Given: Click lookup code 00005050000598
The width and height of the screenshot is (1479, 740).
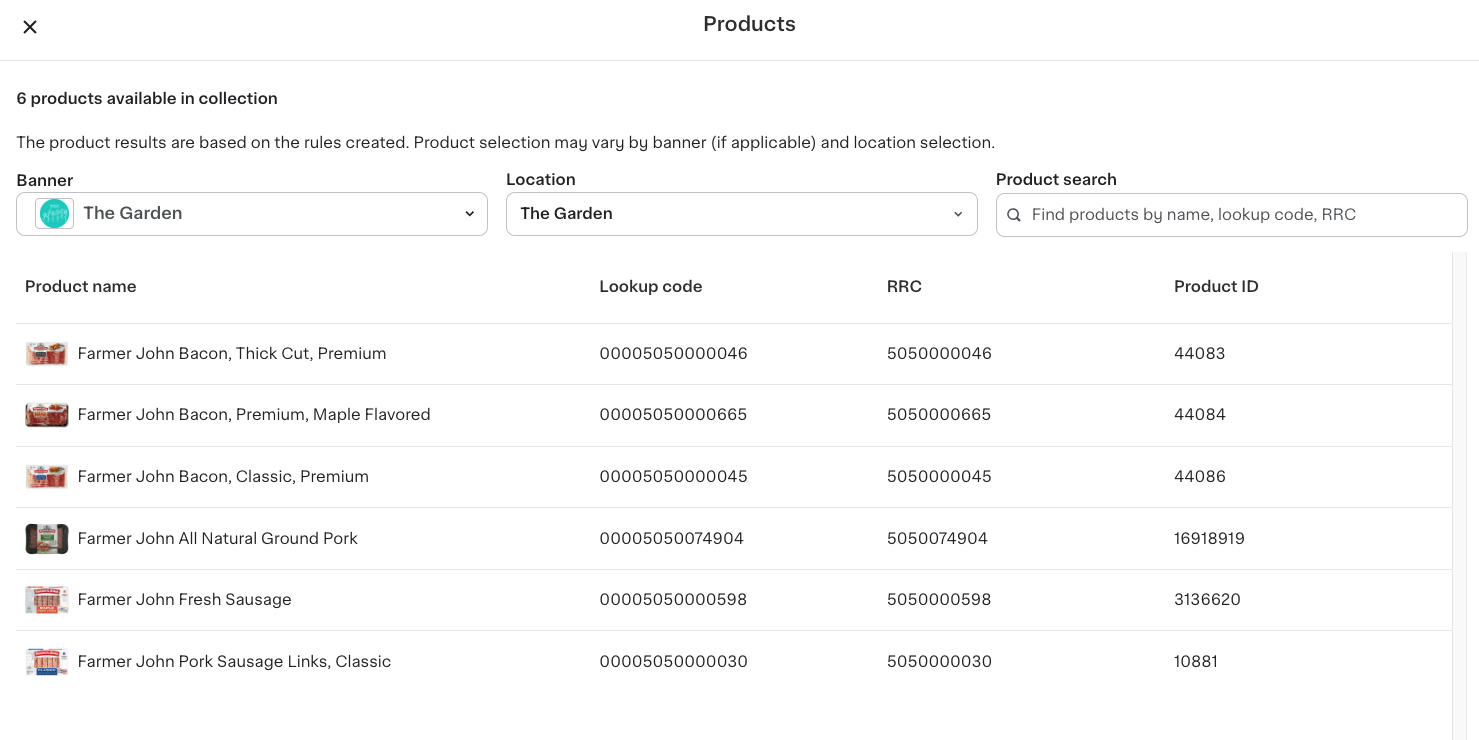Looking at the screenshot, I should 673,600.
